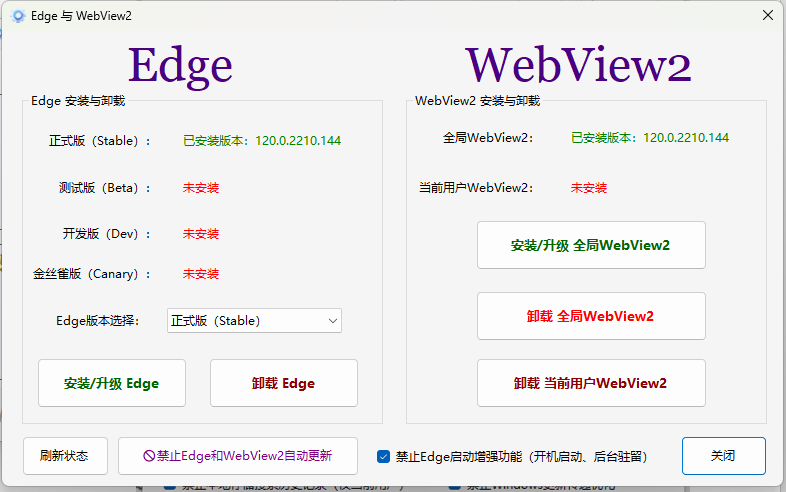Image resolution: width=786 pixels, height=492 pixels.
Task: Click the 正式版 (Stable) label
Action: (100, 141)
